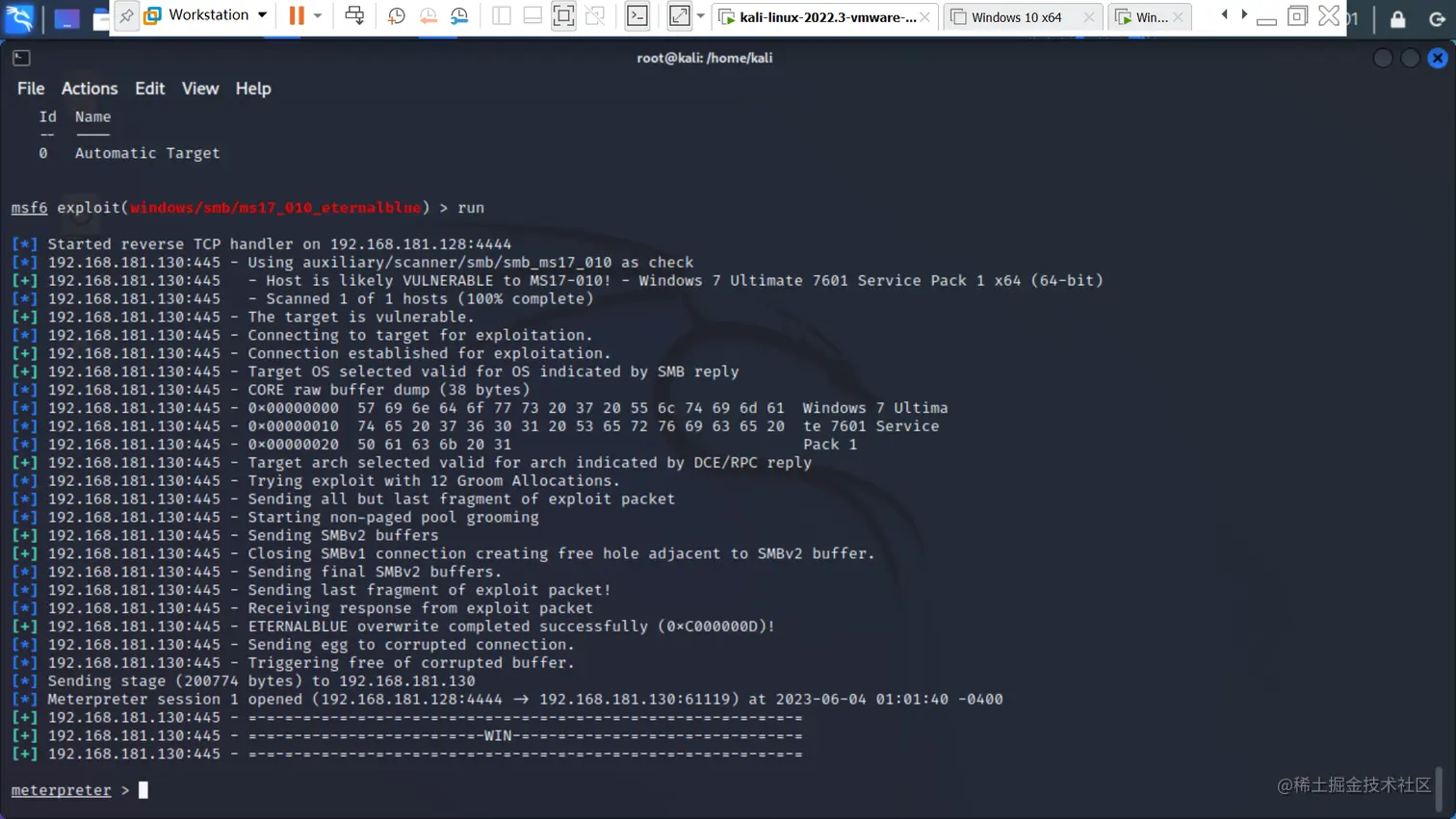
Task: Open the Actions menu in terminal
Action: point(90,89)
